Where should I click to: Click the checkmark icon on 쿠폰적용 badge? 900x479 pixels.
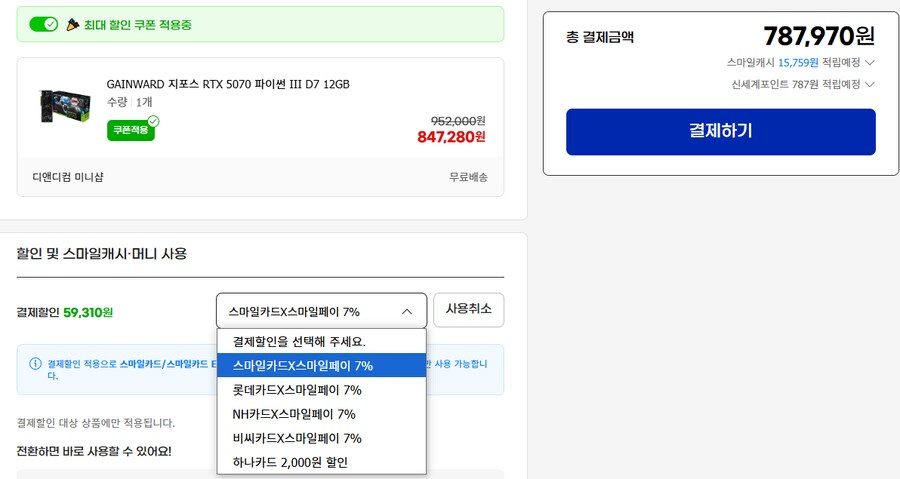[153, 121]
